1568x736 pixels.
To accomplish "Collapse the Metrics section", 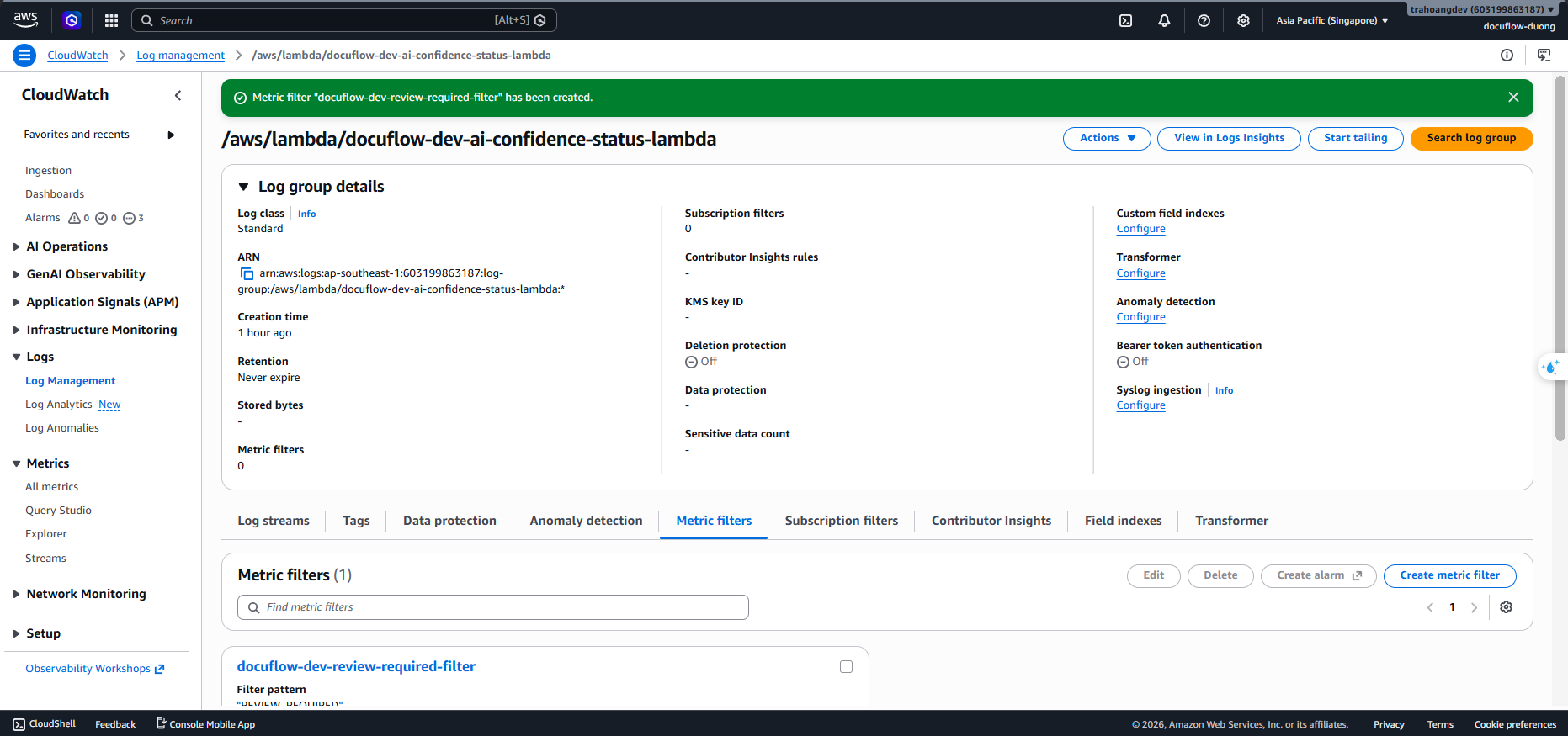I will click(16, 463).
